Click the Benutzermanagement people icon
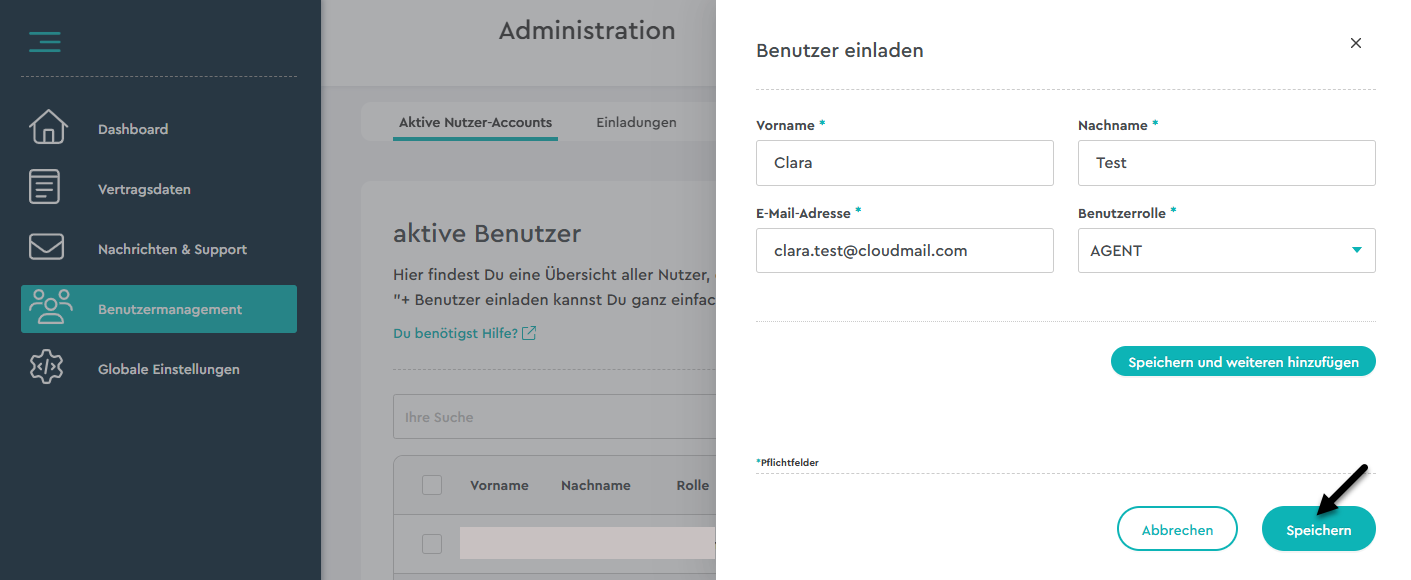Viewport: 1411px width, 580px height. coord(50,308)
